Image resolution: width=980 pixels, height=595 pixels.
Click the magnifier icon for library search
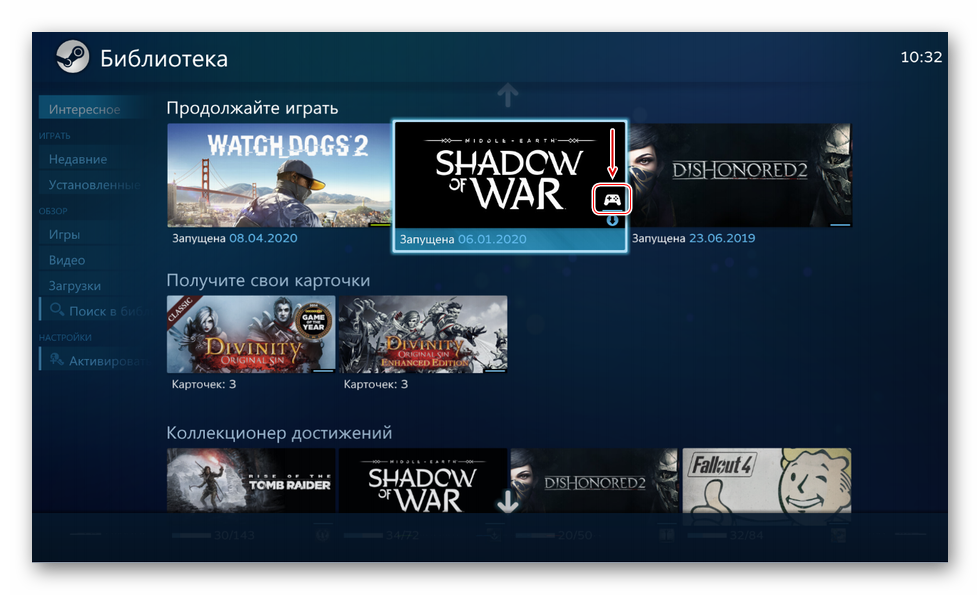tap(57, 309)
